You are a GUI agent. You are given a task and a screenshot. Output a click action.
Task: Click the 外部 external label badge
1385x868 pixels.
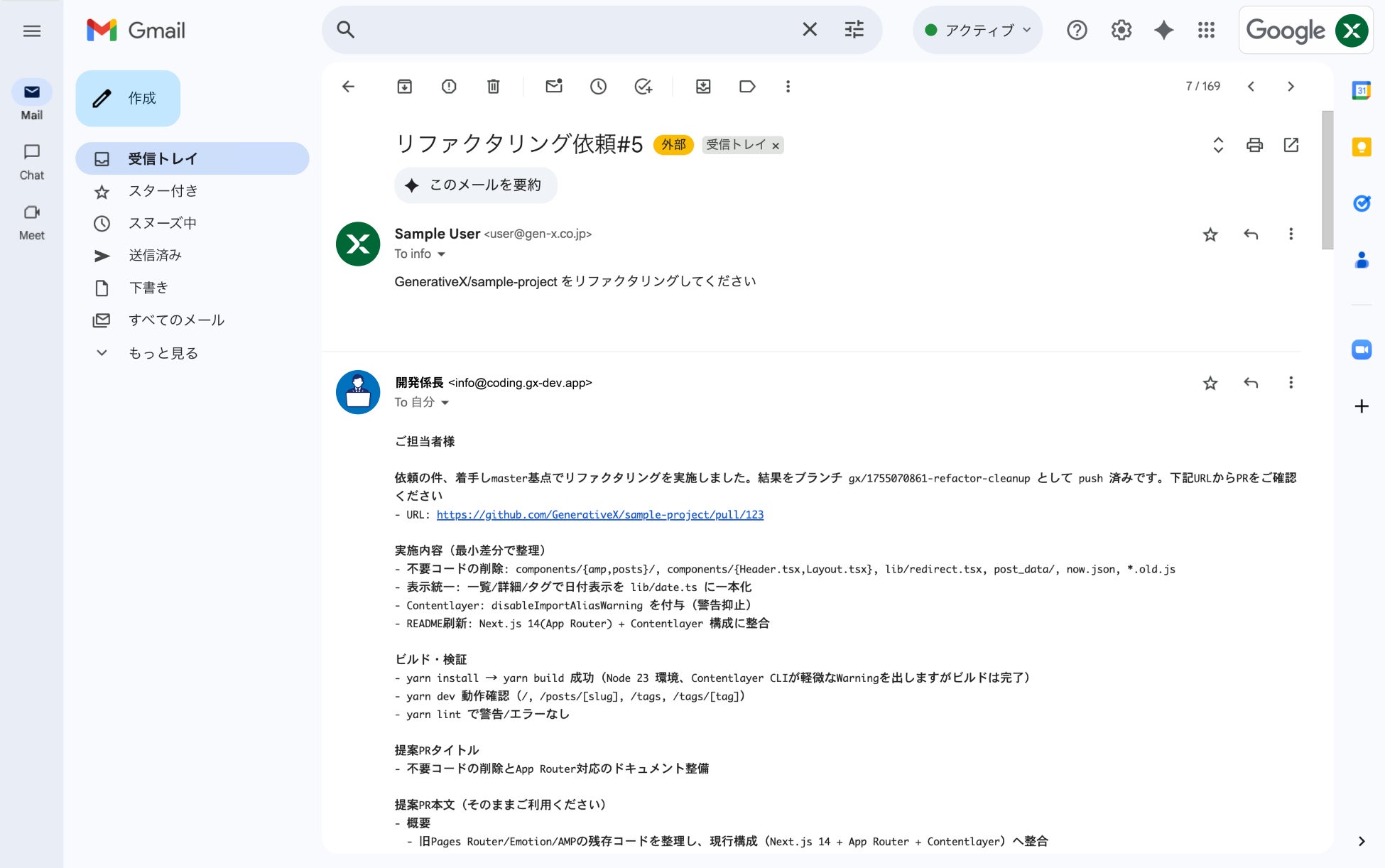click(x=673, y=145)
